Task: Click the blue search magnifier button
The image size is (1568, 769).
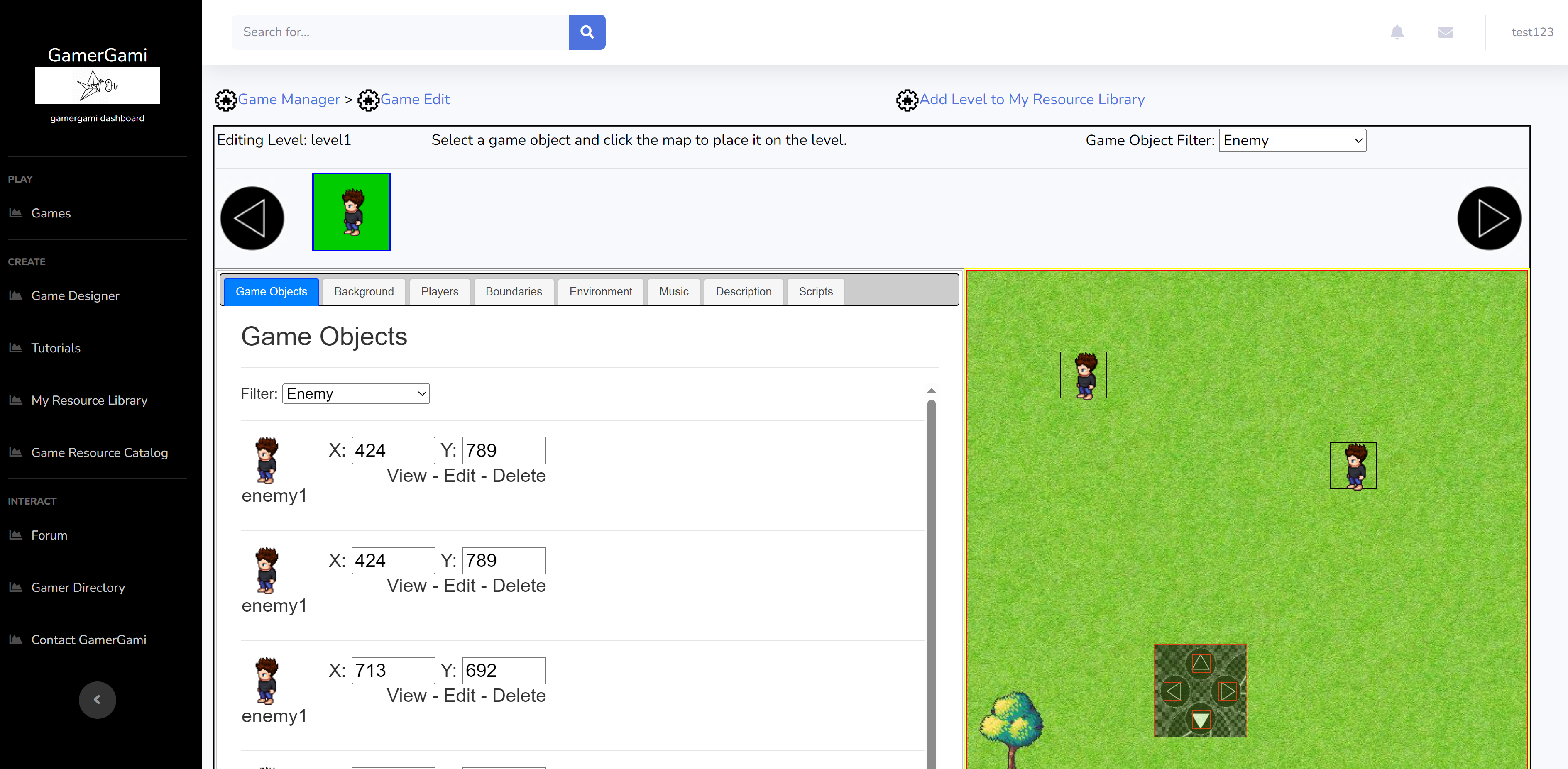Action: pyautogui.click(x=586, y=32)
